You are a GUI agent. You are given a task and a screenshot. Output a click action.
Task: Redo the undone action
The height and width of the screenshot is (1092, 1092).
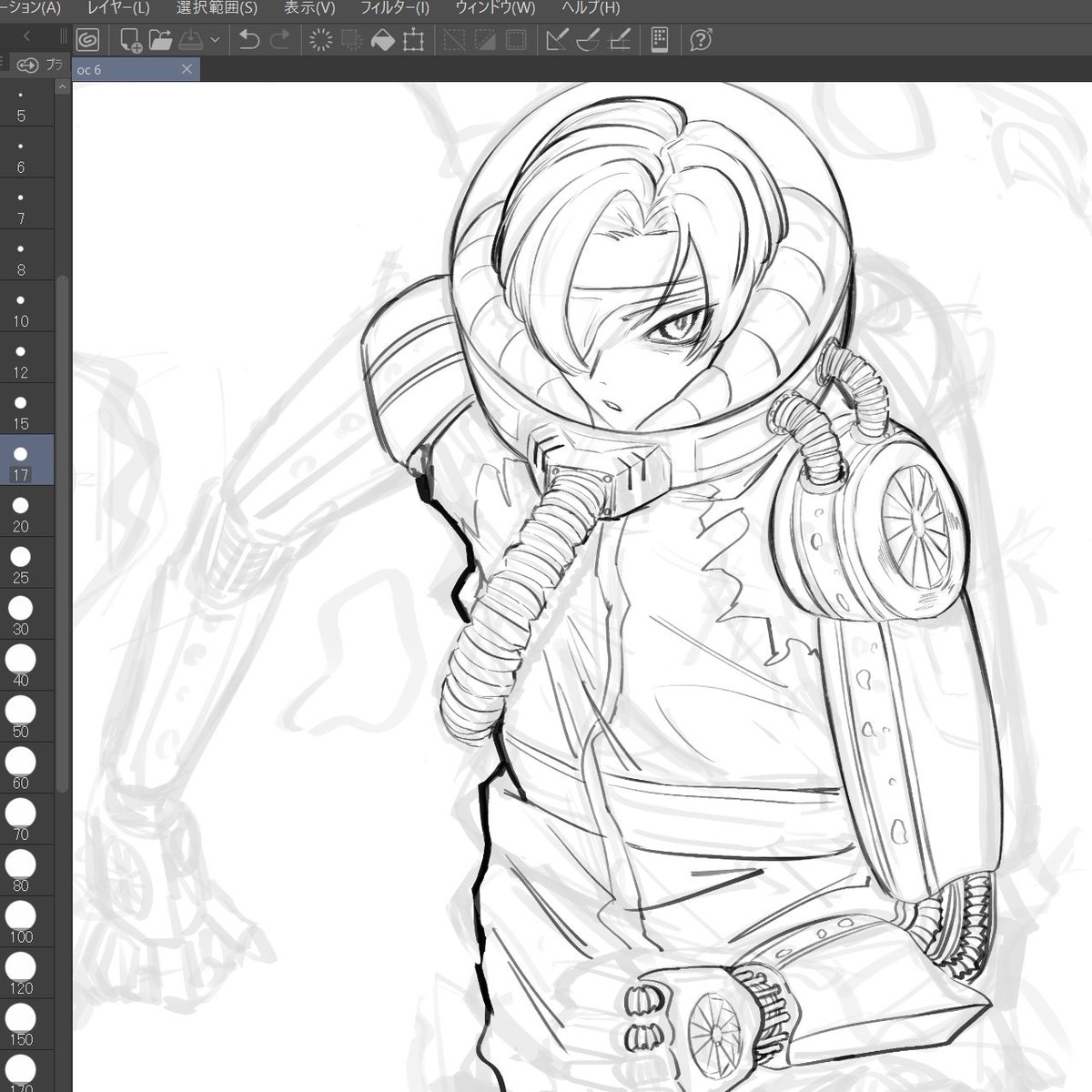(x=280, y=40)
